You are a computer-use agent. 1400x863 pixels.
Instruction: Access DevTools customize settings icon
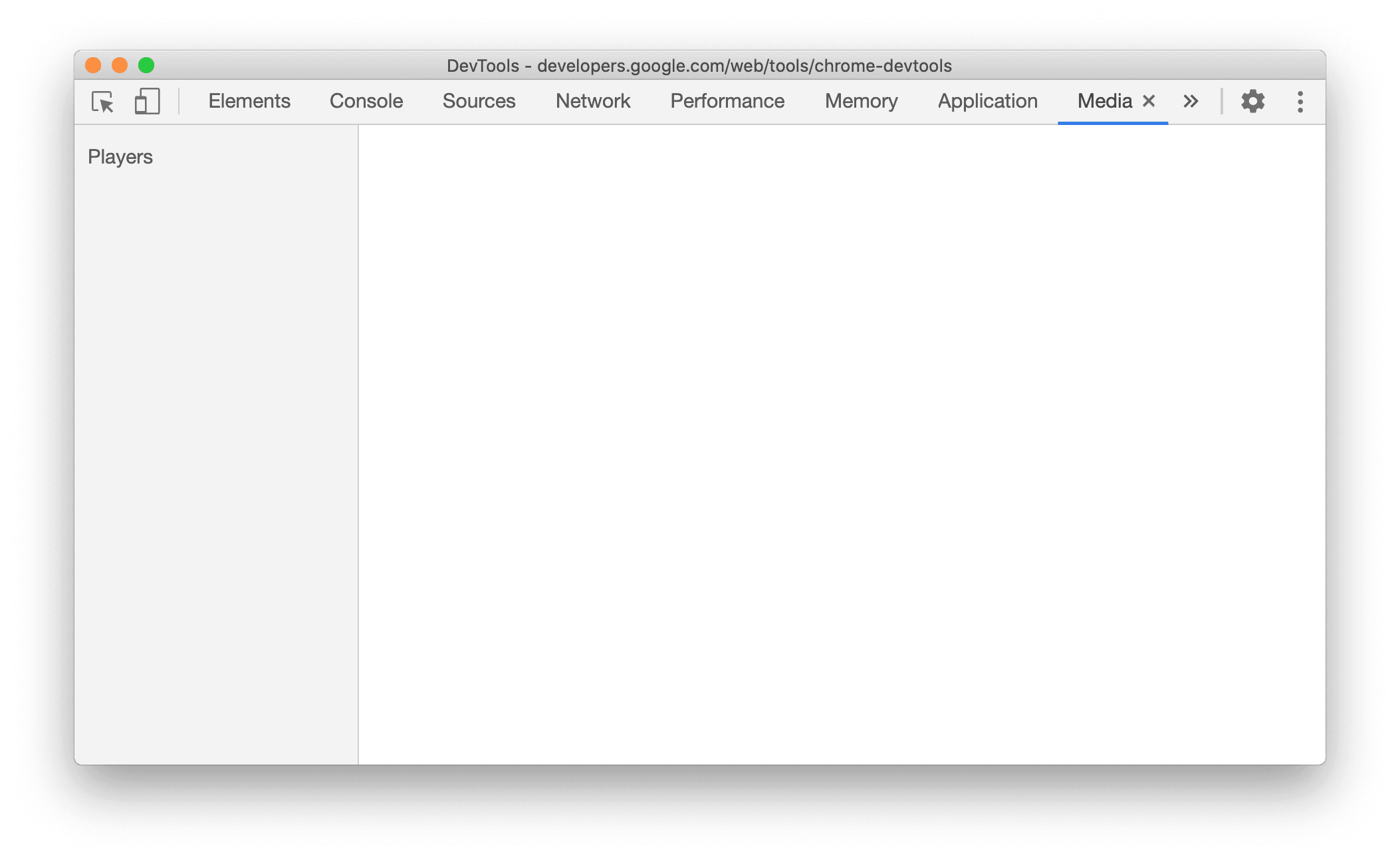1253,101
